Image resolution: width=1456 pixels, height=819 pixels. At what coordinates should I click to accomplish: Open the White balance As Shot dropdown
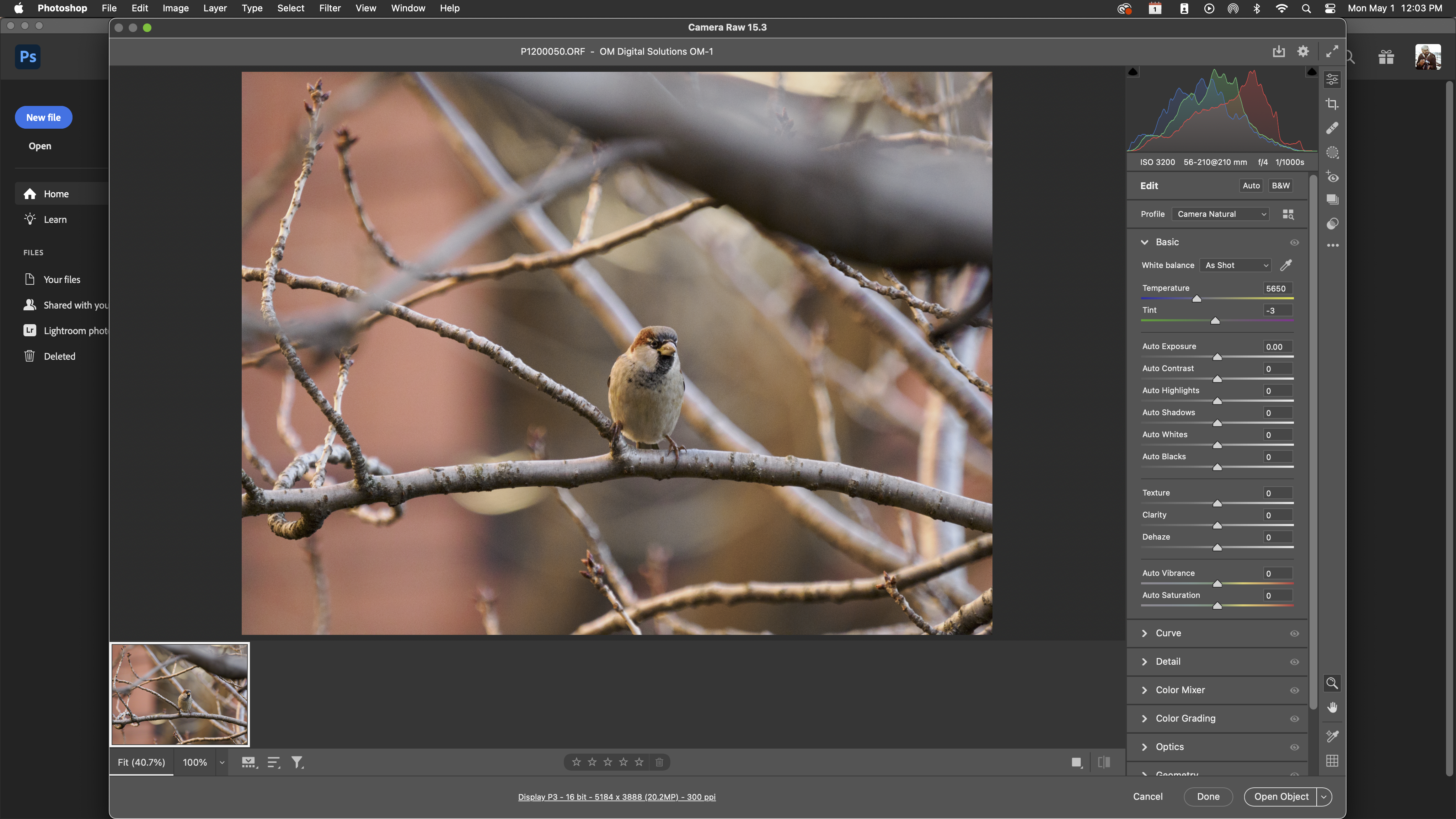click(x=1236, y=265)
